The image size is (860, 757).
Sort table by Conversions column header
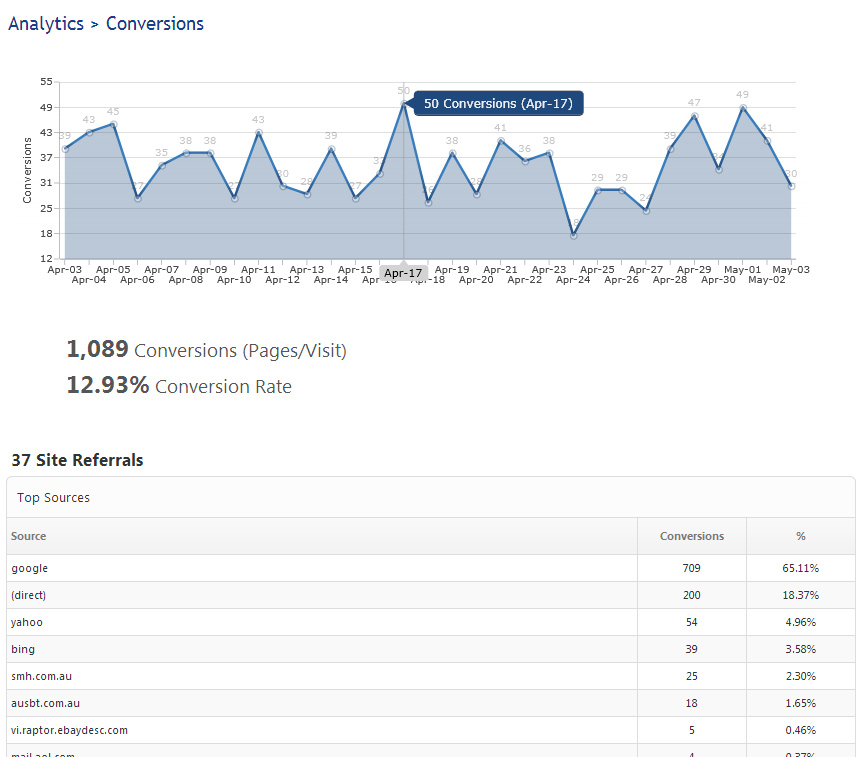(691, 536)
